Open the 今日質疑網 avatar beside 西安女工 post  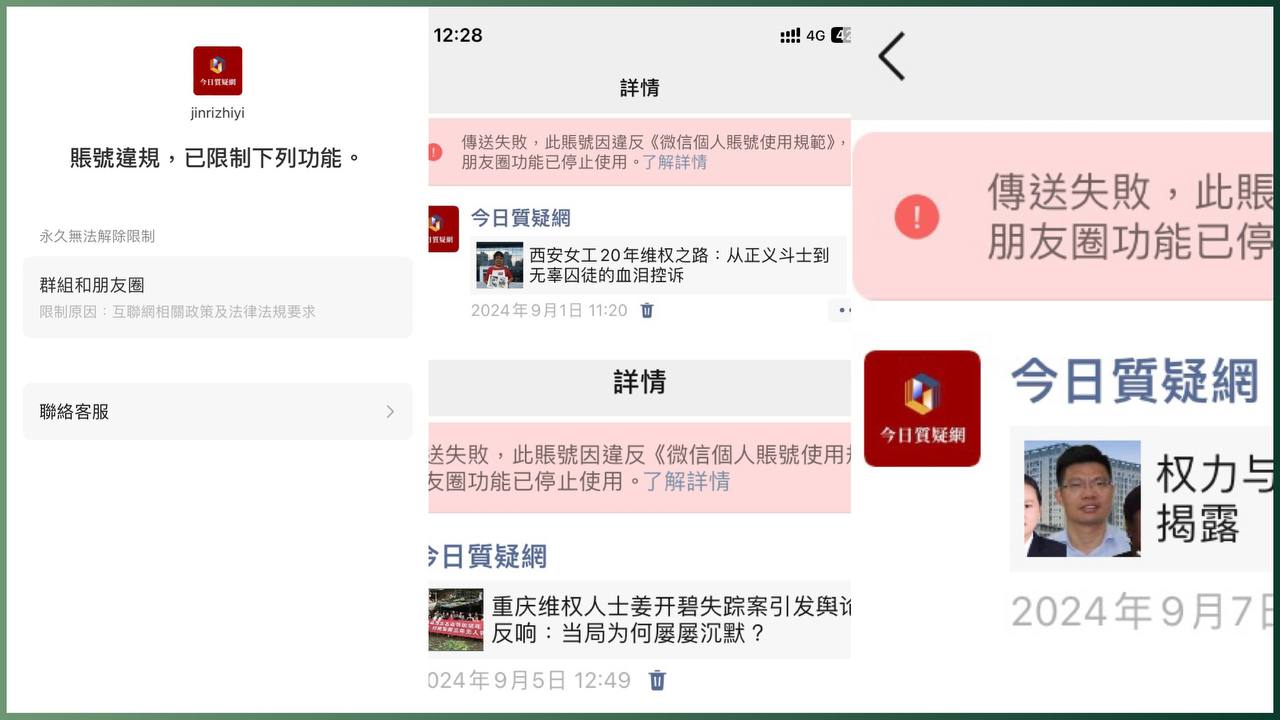pos(443,229)
